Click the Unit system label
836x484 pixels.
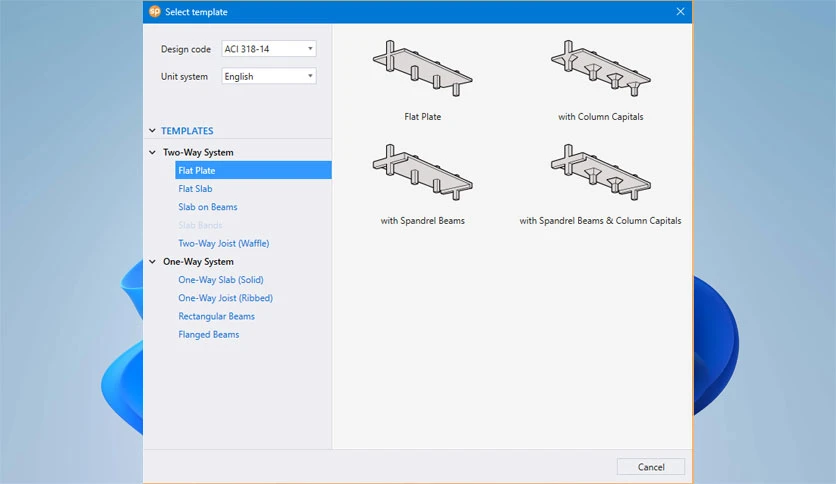tap(184, 76)
